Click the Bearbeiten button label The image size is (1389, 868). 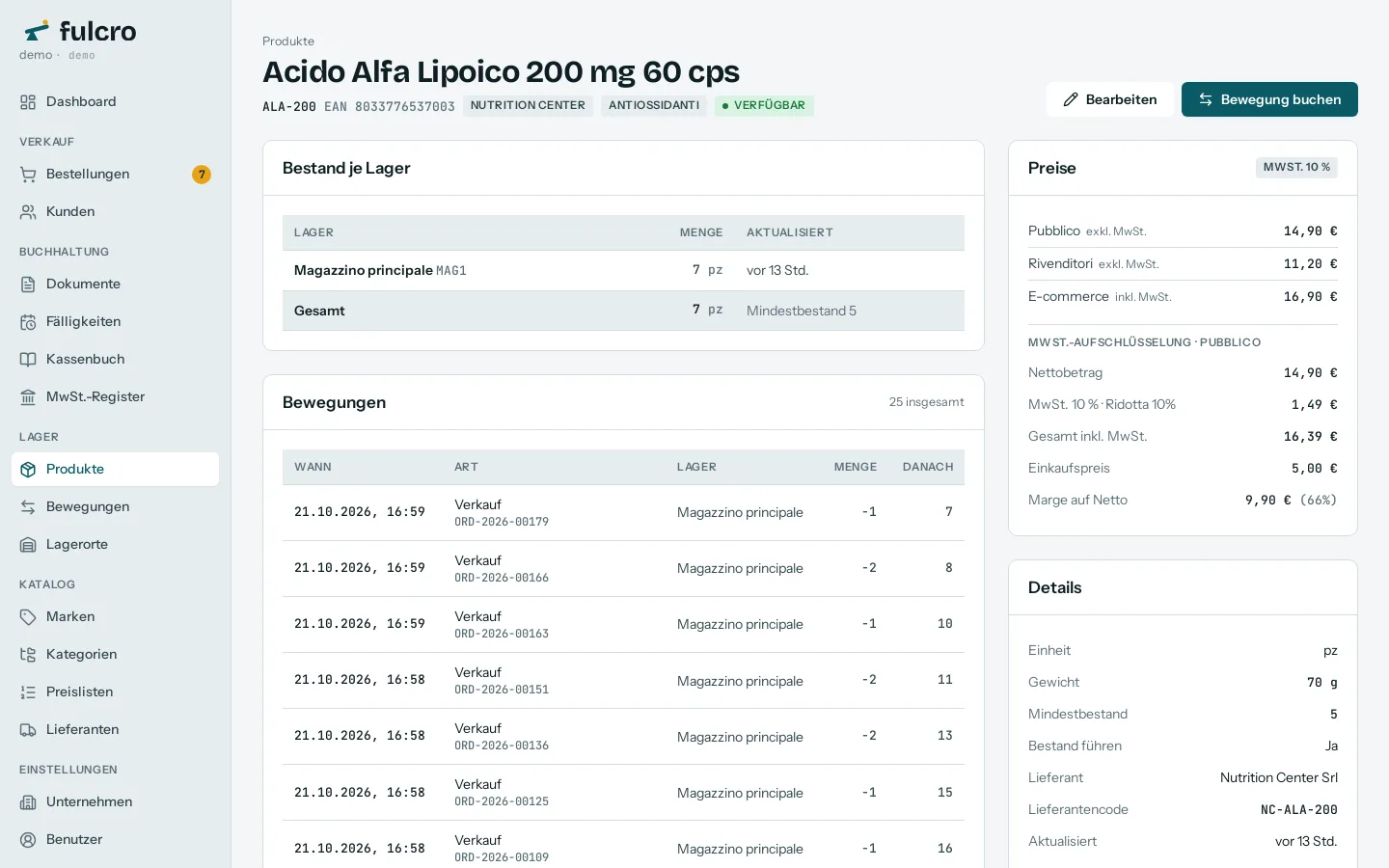tap(1121, 99)
